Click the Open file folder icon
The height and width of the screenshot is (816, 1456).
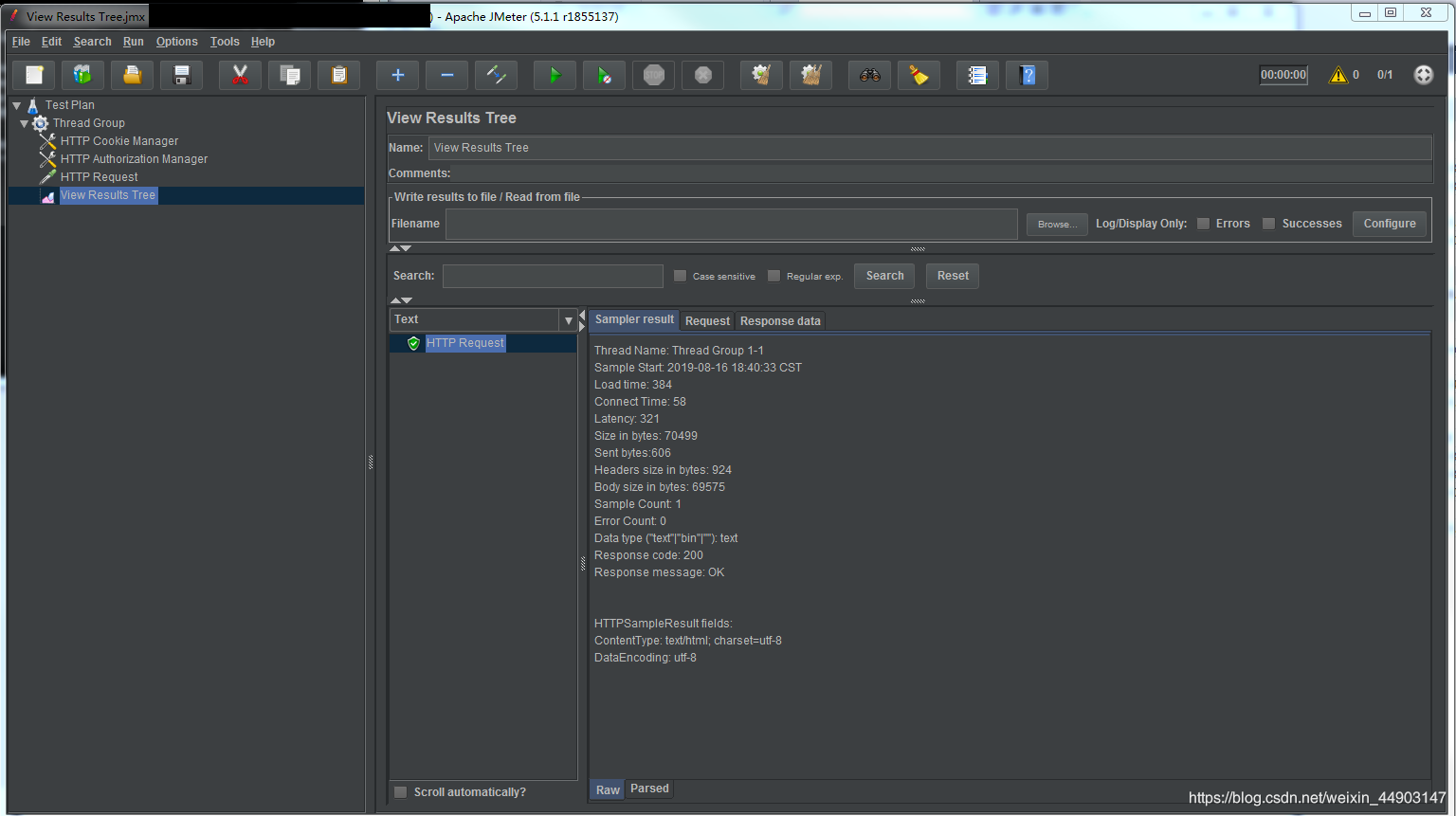point(133,75)
